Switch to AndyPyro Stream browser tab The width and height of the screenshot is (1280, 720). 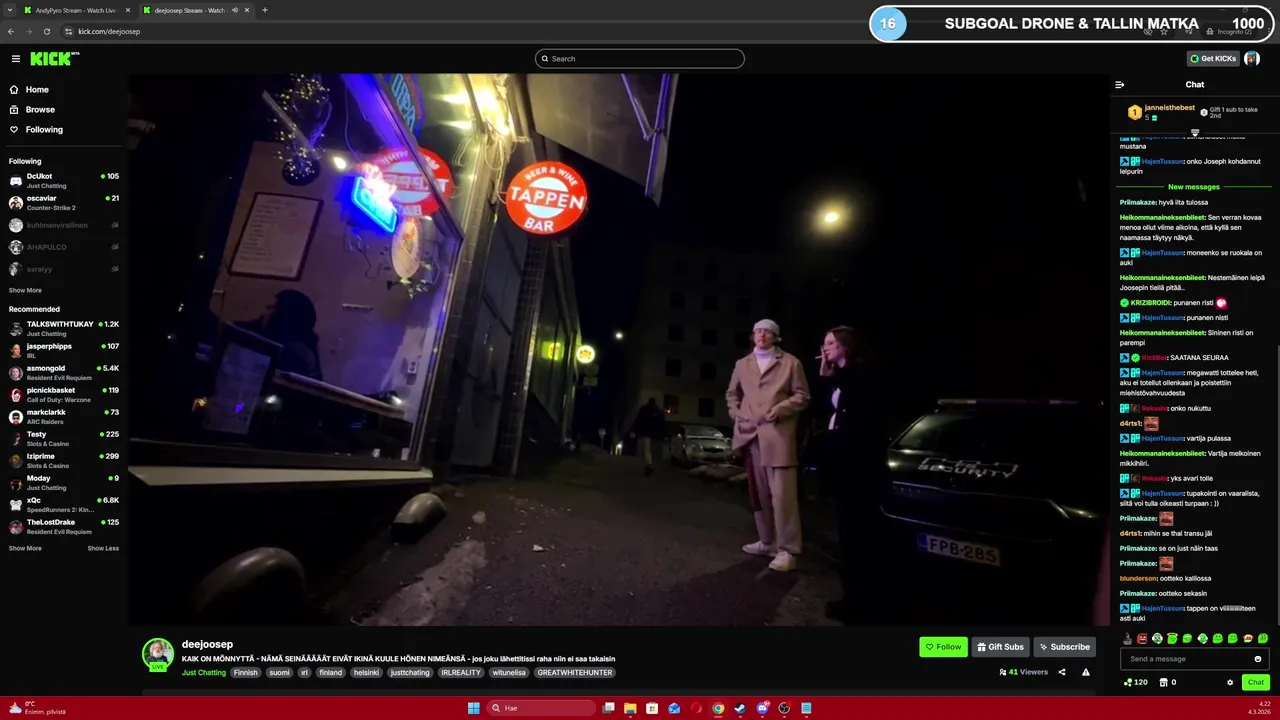point(76,10)
